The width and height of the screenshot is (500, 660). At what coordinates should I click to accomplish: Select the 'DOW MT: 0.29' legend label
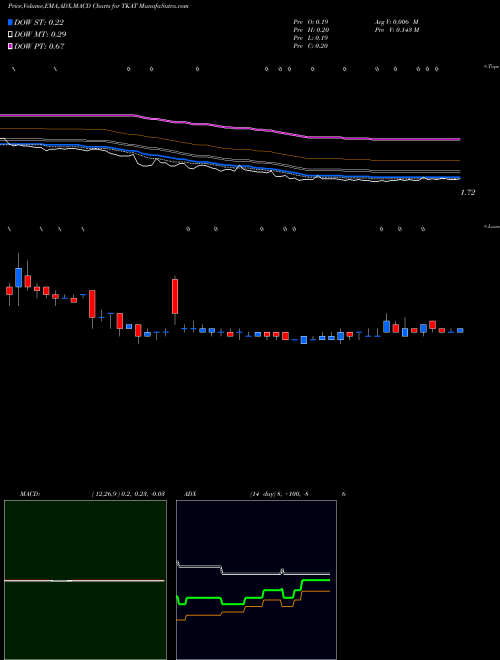(x=40, y=34)
